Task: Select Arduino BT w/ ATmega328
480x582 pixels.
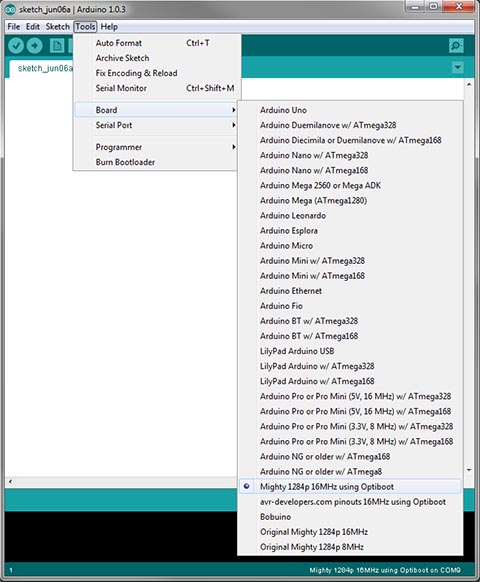Action: pos(350,321)
